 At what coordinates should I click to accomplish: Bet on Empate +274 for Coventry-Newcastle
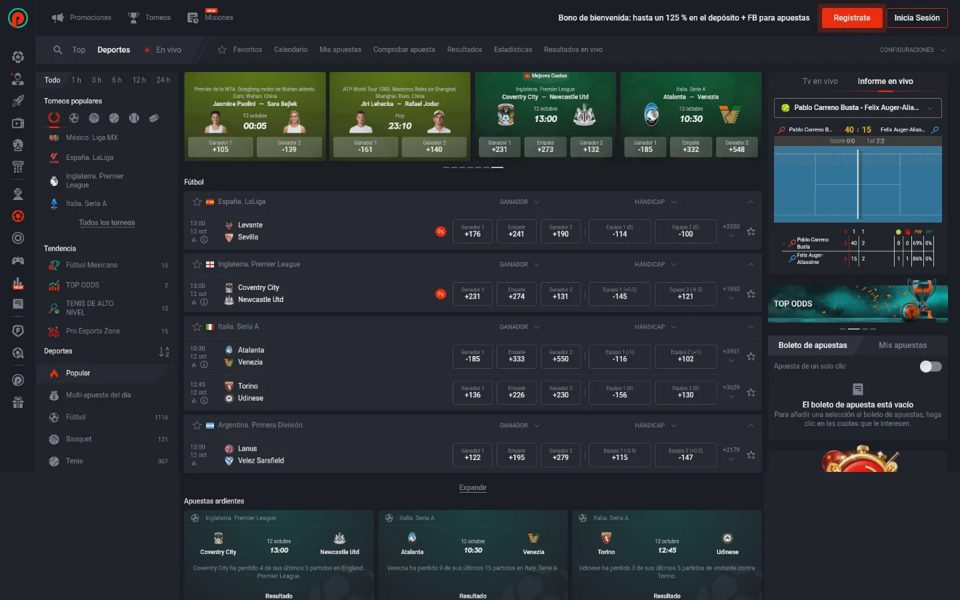tap(517, 294)
